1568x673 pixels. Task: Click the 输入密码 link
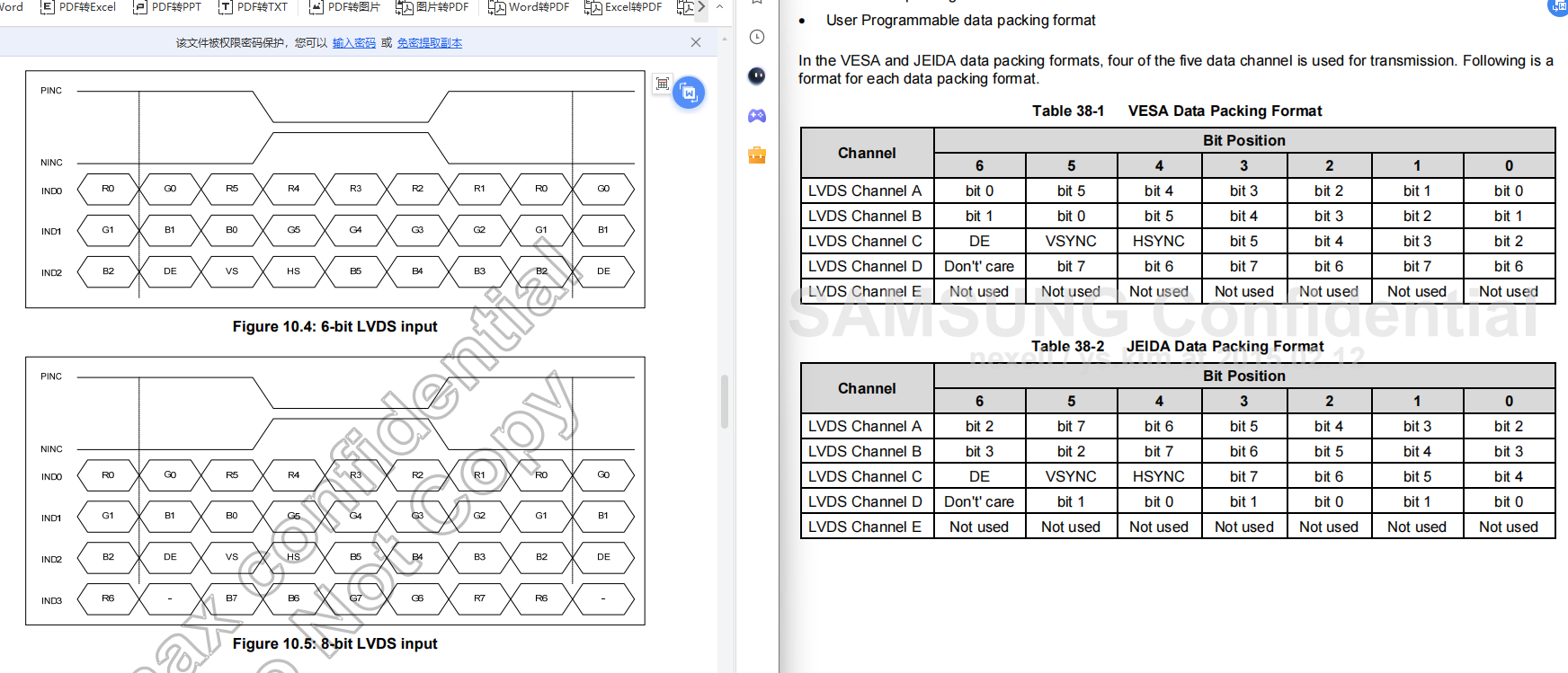coord(354,42)
